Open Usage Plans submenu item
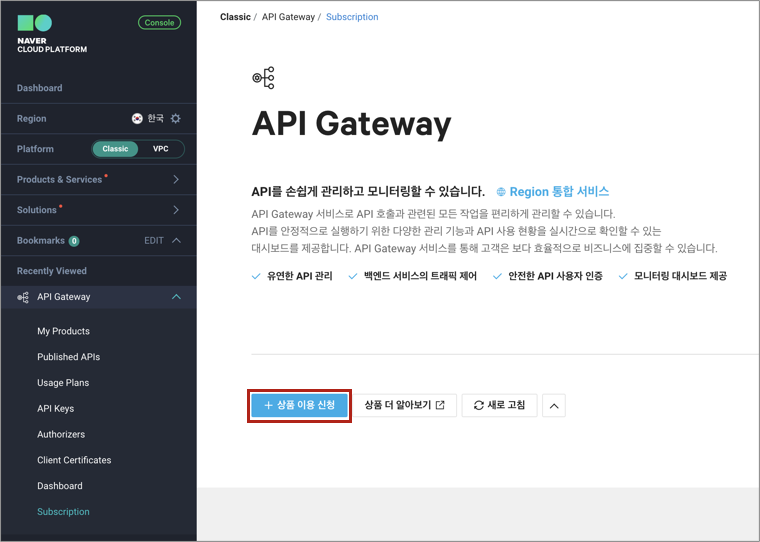 (63, 383)
